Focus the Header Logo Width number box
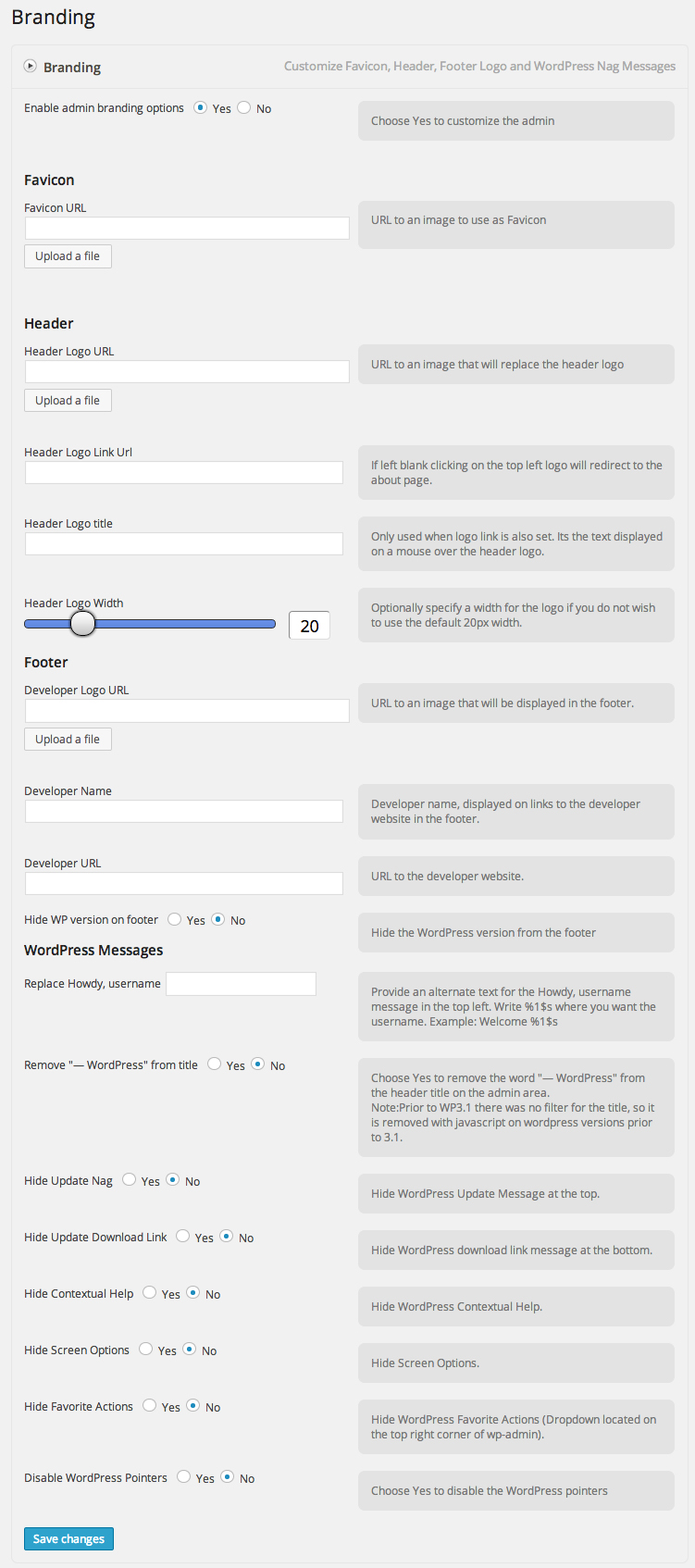This screenshot has height=1568, width=695. point(309,626)
